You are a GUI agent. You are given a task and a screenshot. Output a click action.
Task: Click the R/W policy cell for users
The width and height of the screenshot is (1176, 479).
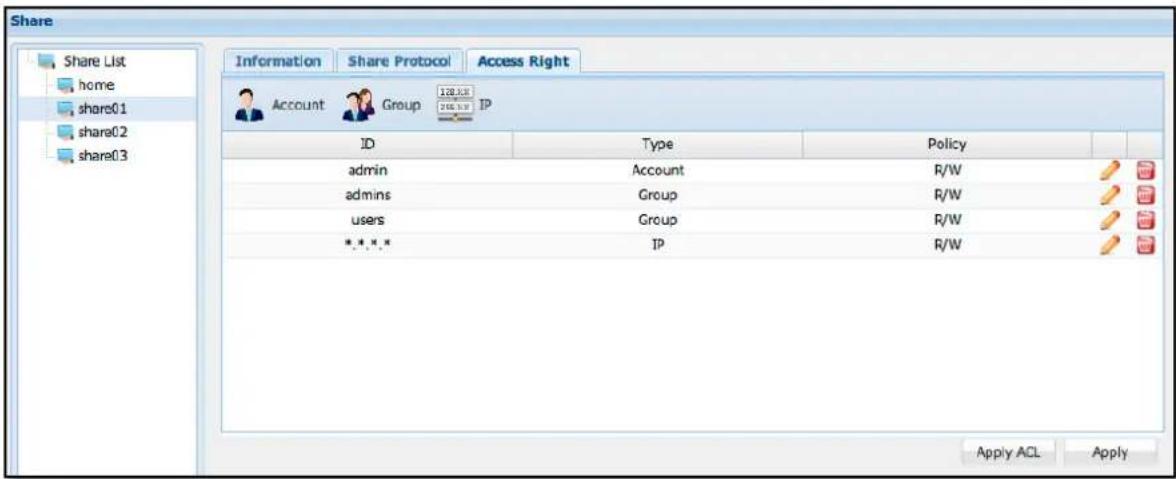(x=947, y=220)
